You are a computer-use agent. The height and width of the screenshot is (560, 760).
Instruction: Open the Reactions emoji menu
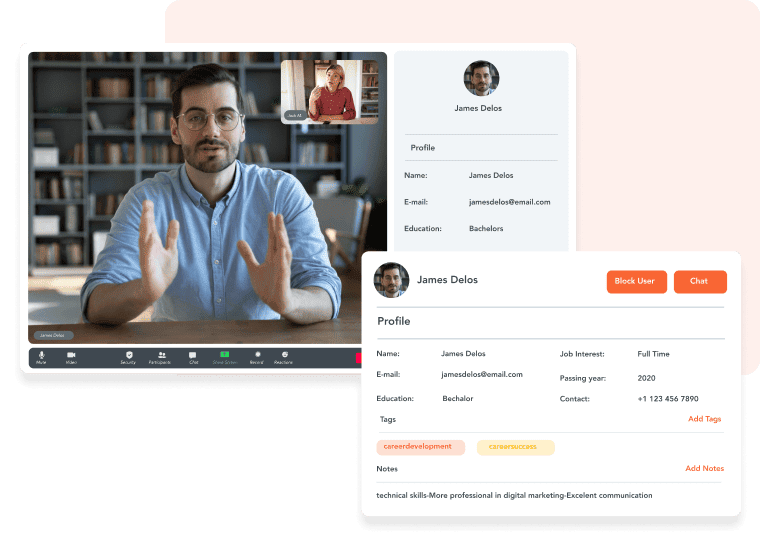(285, 356)
